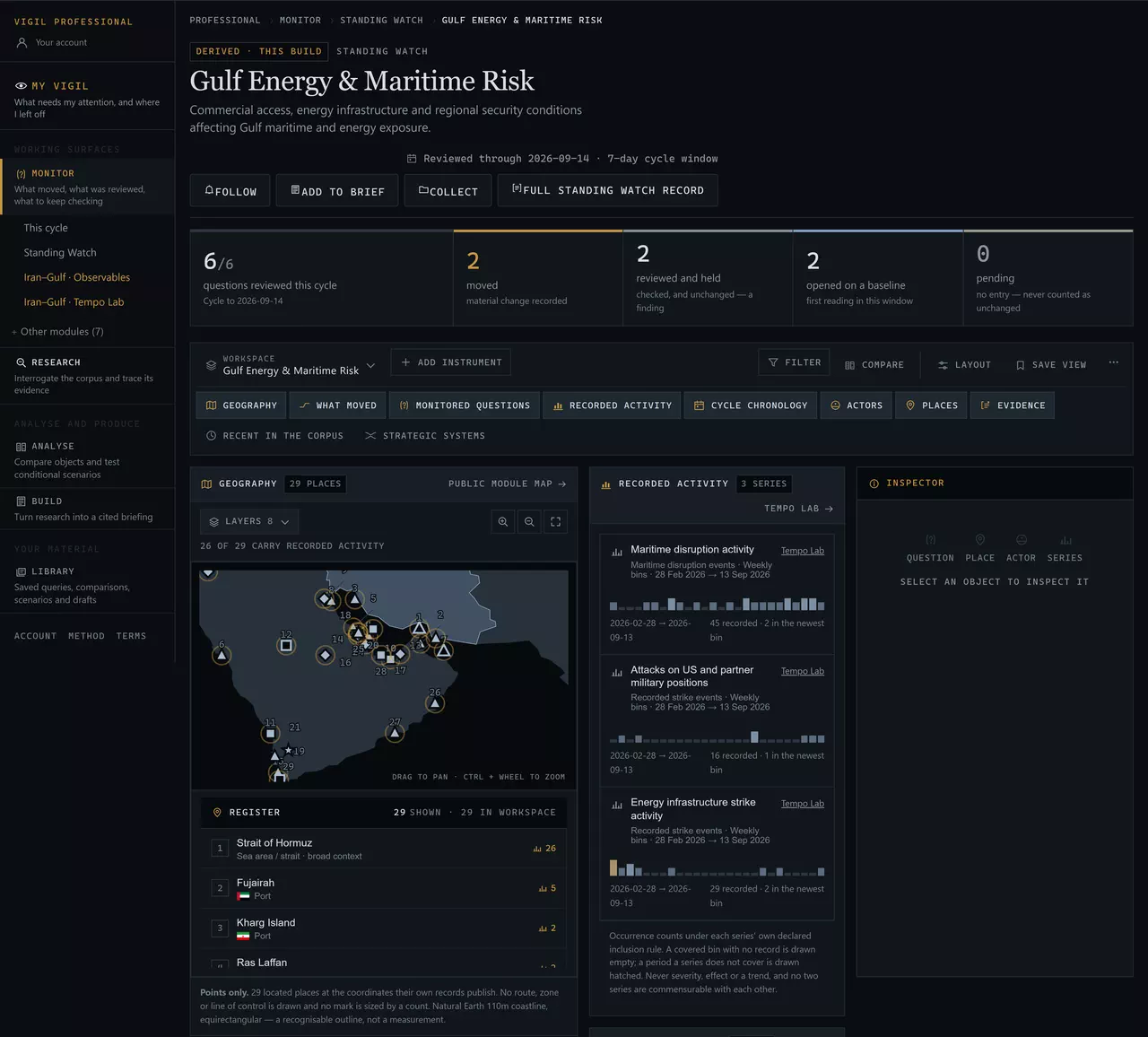Switch to the Monitored Questions tab
The height and width of the screenshot is (1037, 1148).
tap(465, 405)
